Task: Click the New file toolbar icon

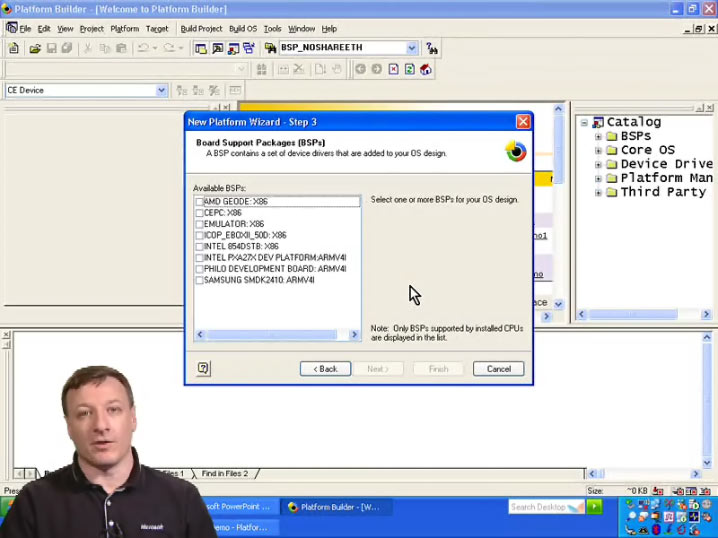Action: [14, 48]
